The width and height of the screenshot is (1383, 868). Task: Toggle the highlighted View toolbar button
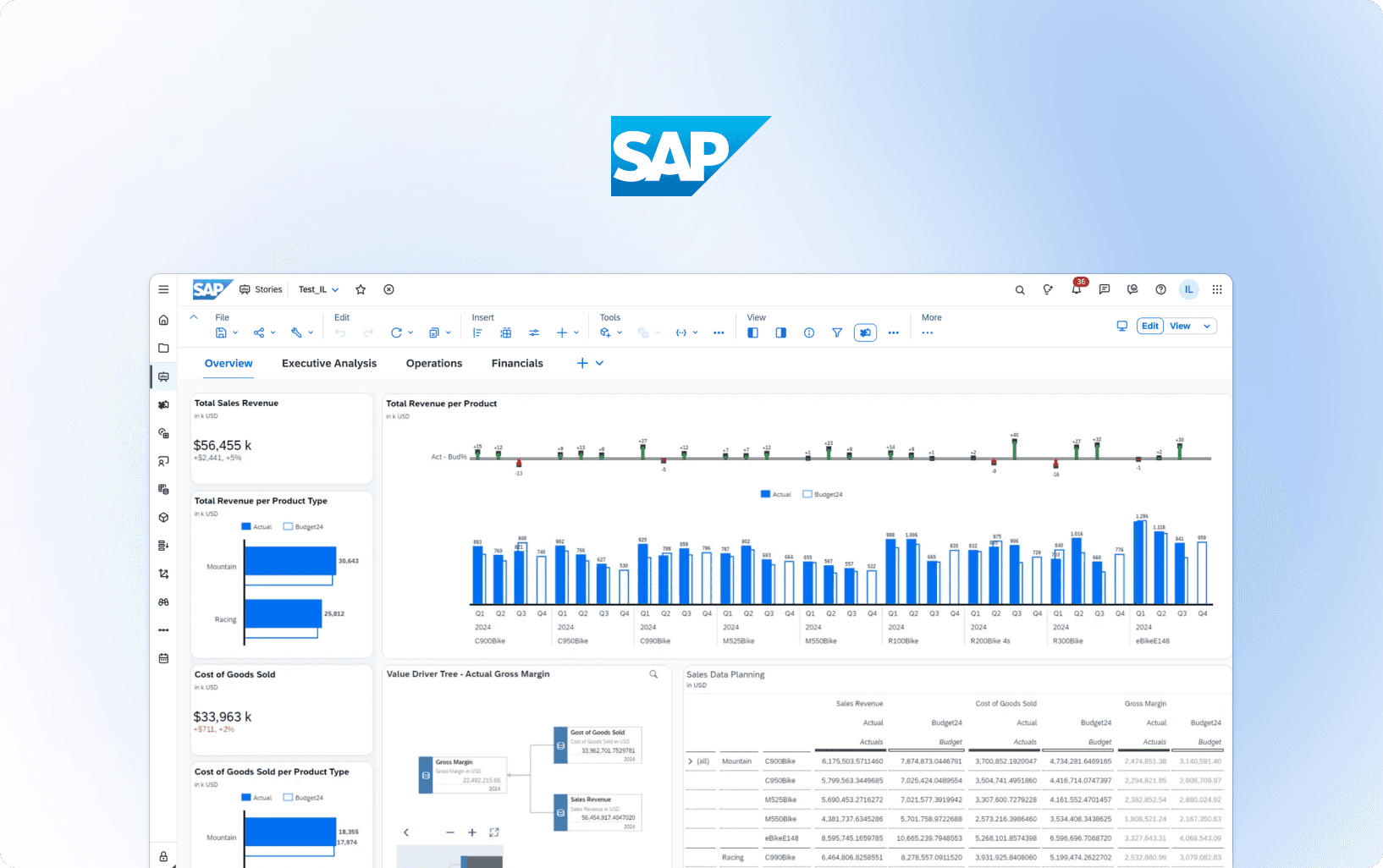(865, 332)
